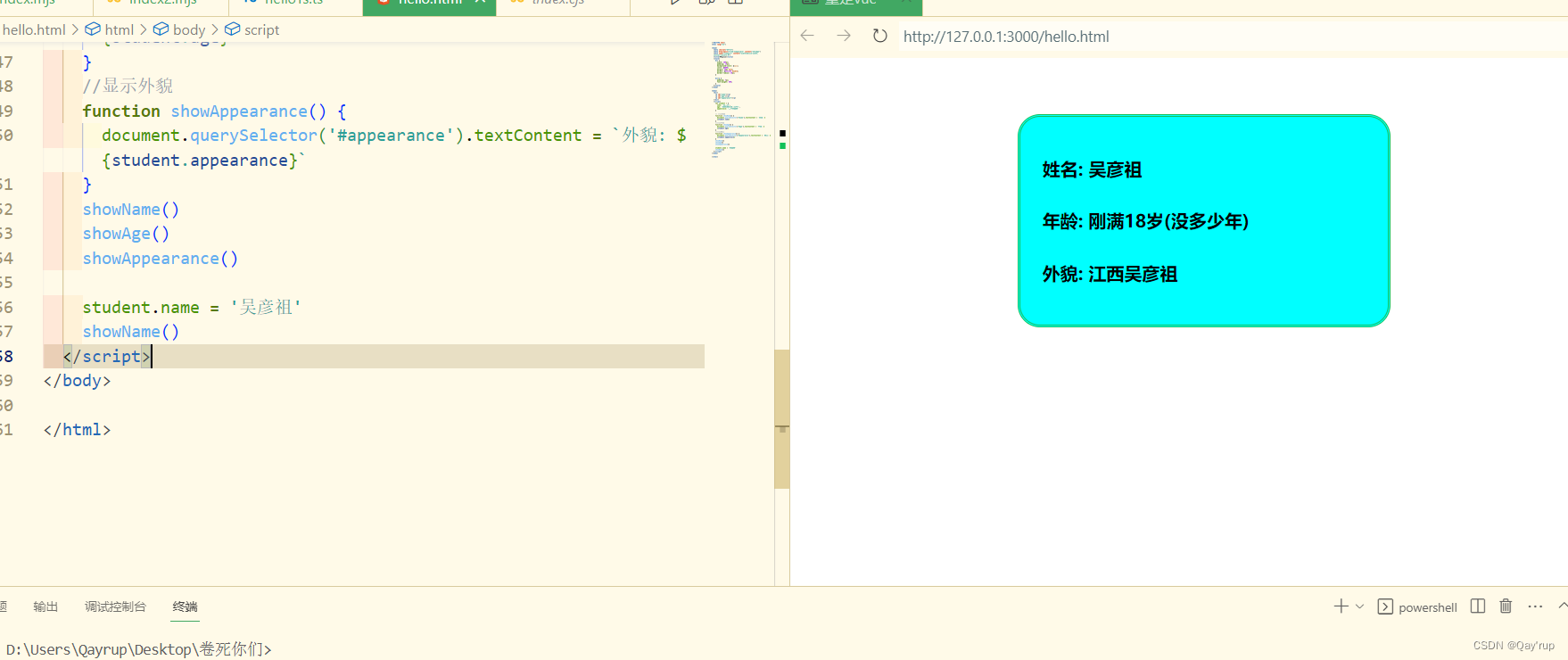Split the terminal panel
This screenshot has height=660, width=1568.
pos(1478,606)
